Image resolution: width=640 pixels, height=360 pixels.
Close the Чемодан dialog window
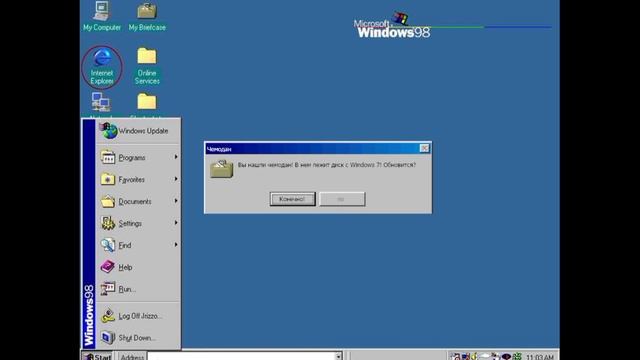point(424,148)
